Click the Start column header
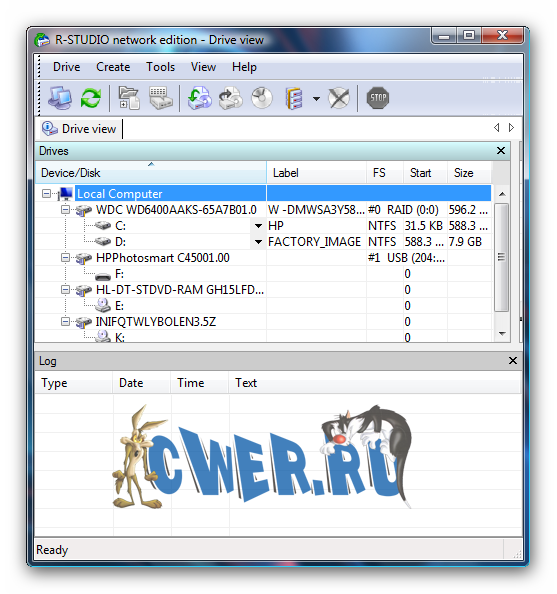This screenshot has height=594, width=557. (426, 173)
